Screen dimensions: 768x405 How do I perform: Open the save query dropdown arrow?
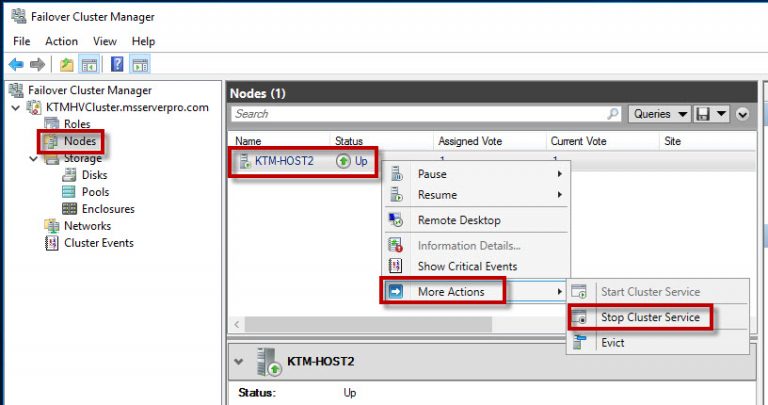coord(721,114)
